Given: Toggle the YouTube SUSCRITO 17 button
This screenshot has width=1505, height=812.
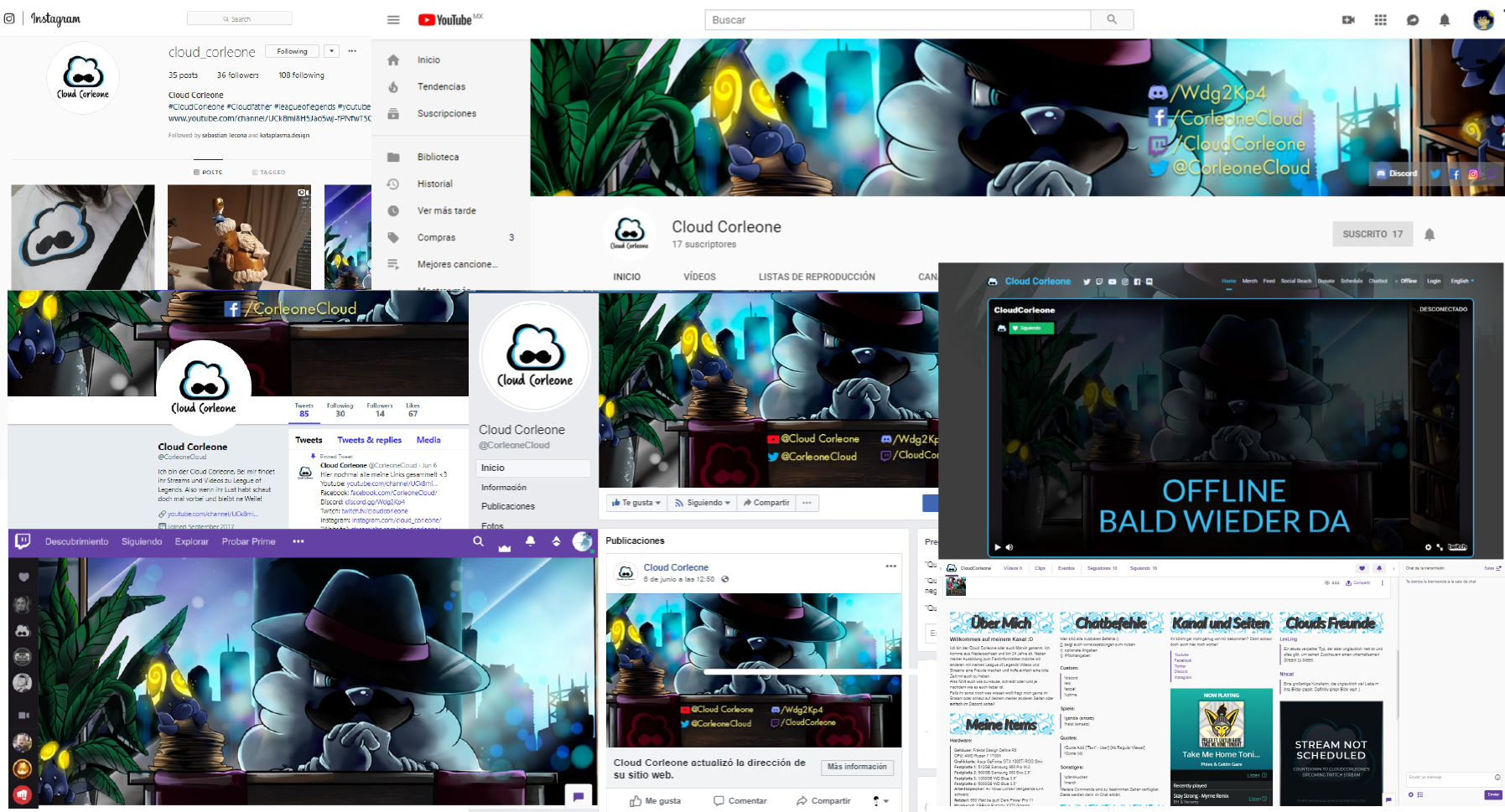Looking at the screenshot, I should 1373,234.
